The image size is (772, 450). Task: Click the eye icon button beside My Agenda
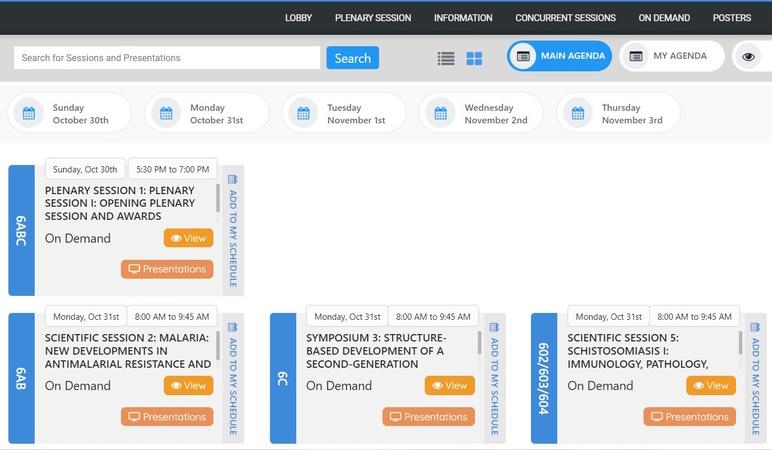point(748,56)
